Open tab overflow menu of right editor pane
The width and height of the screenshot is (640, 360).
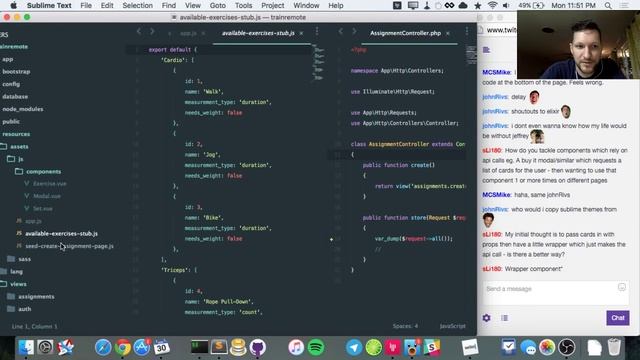tap(467, 31)
